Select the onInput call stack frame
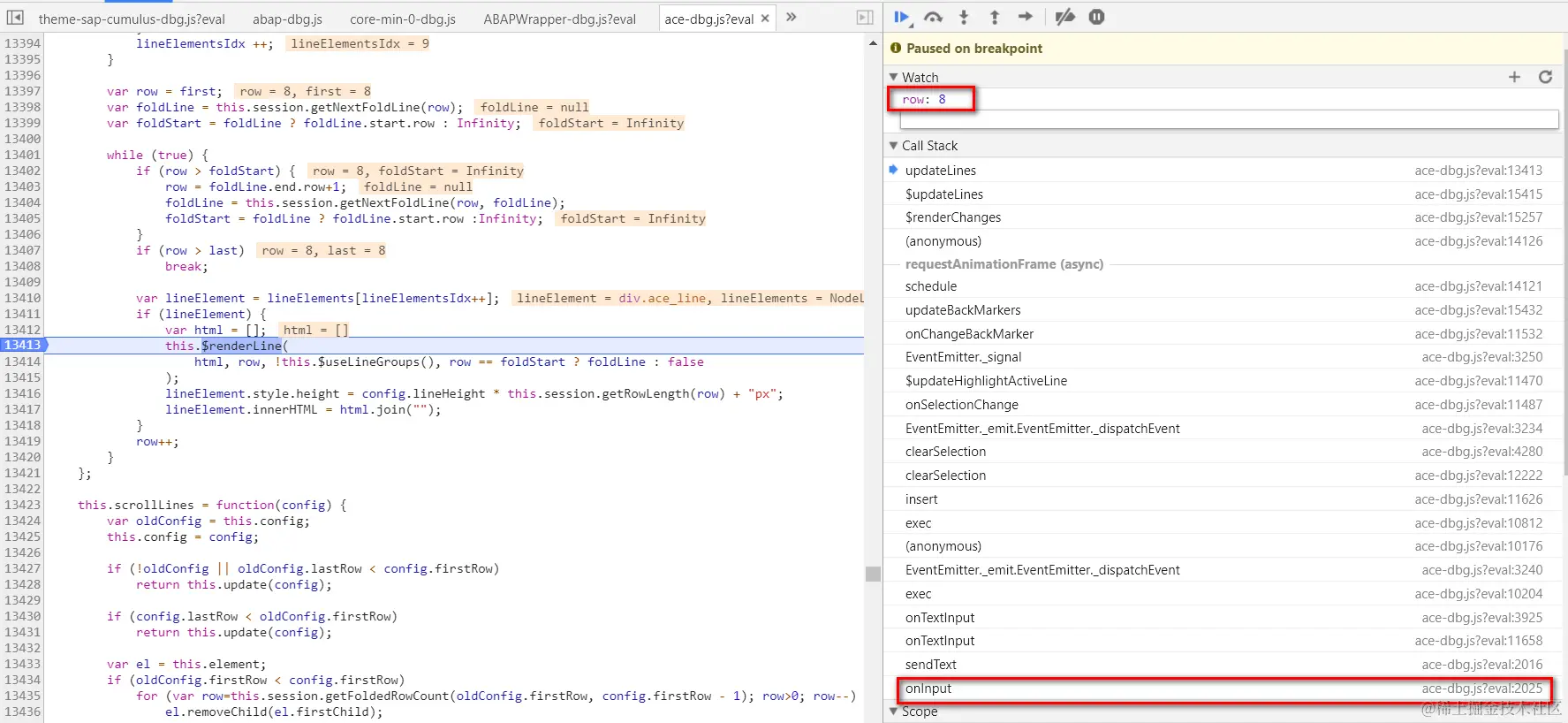This screenshot has width=1568, height=723. pyautogui.click(x=1223, y=689)
